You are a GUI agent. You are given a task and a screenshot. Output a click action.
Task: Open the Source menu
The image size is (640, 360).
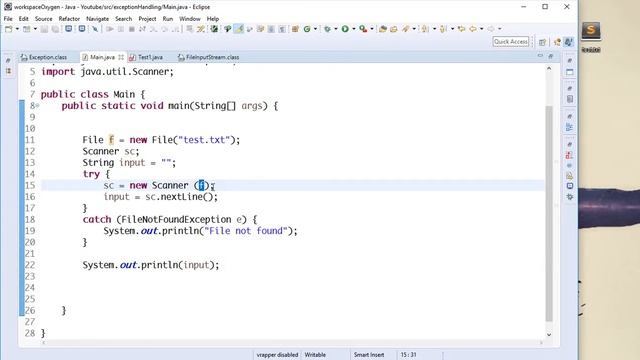(44, 19)
